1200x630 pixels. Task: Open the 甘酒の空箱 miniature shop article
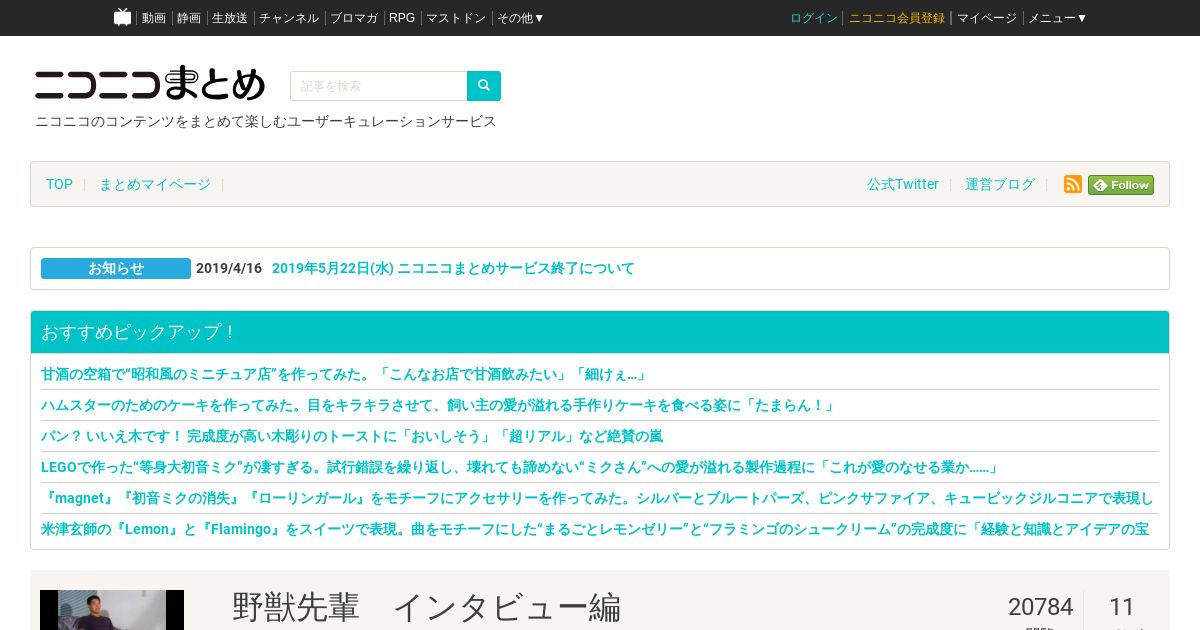[345, 374]
